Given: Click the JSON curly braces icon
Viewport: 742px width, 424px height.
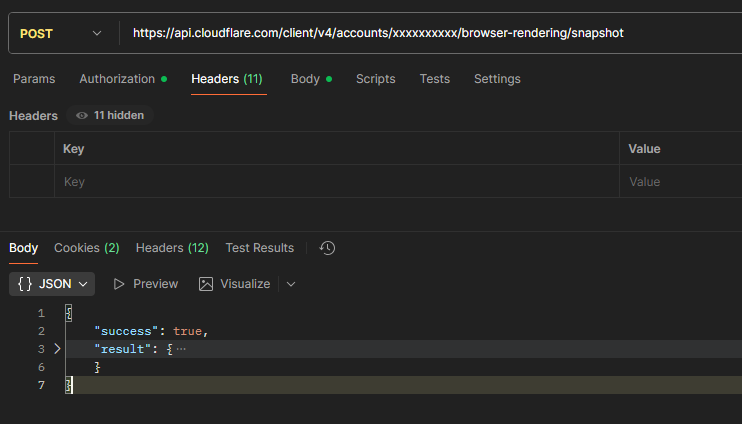Looking at the screenshot, I should [x=26, y=284].
